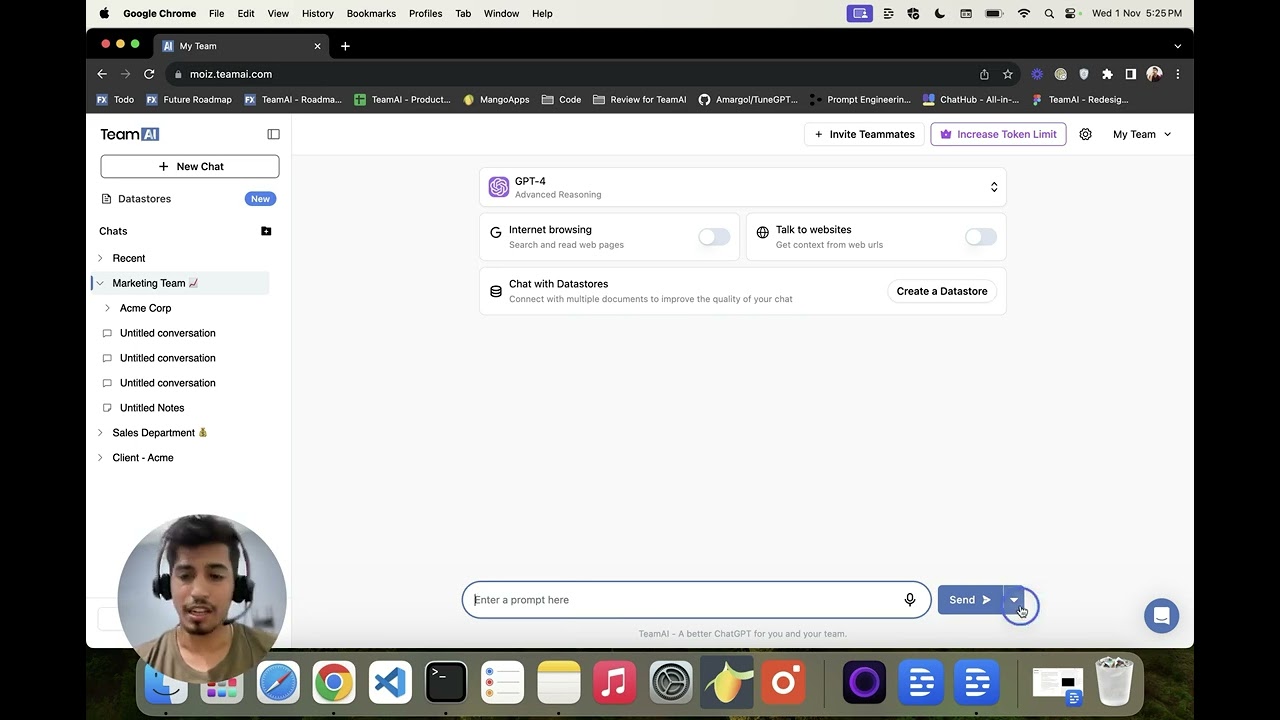Click the TeamAI logo
This screenshot has height=720, width=1280.
[128, 133]
